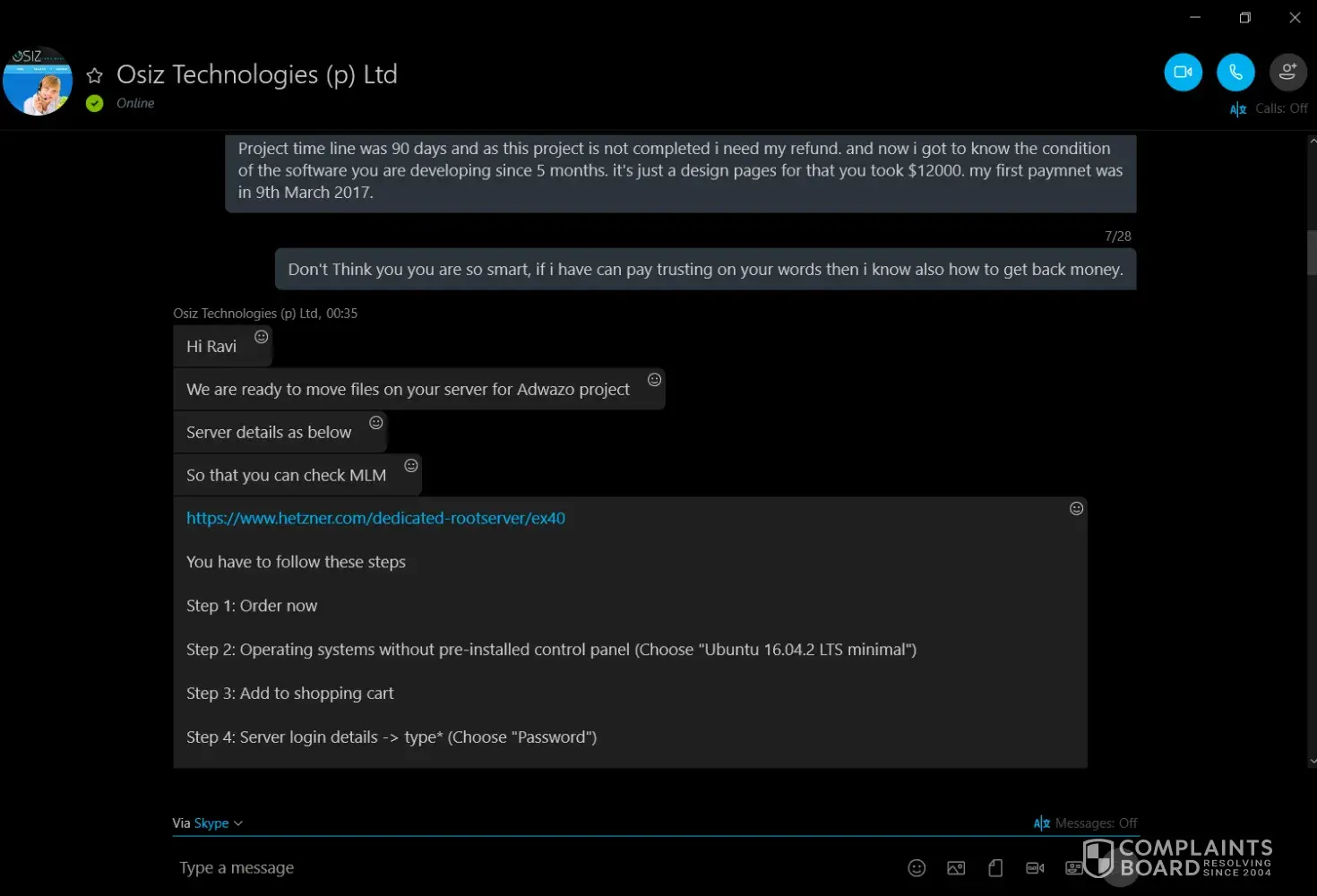Select the "We are ready to move files" message text
Screen dimensions: 1317x896
coord(408,390)
